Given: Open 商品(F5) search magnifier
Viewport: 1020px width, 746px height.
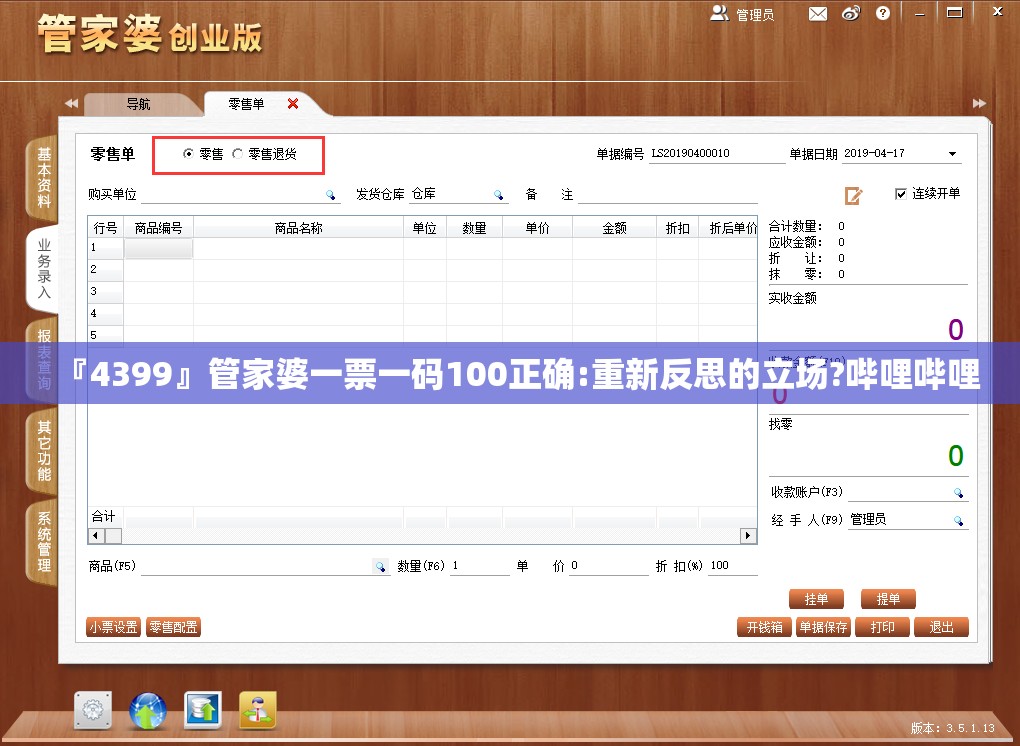Looking at the screenshot, I should click(381, 566).
